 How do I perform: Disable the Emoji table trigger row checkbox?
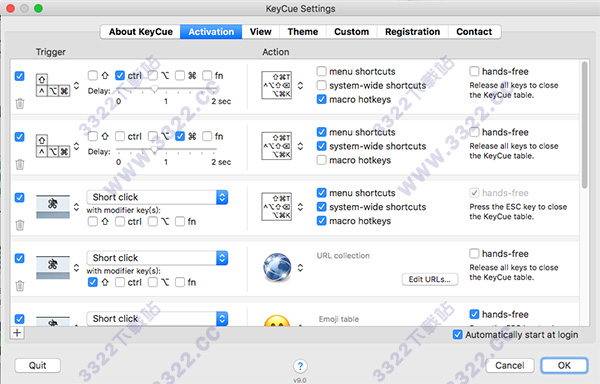(20, 319)
